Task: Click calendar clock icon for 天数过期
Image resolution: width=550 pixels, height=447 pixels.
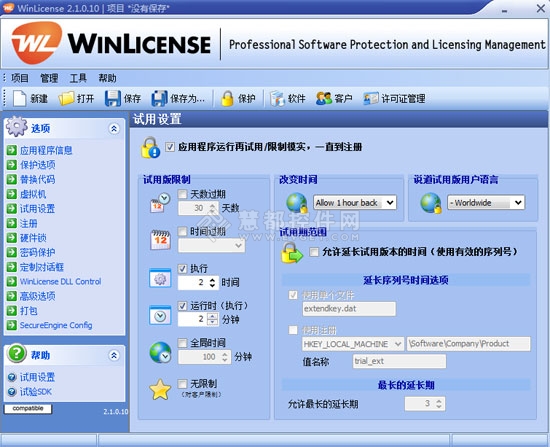Action: pos(160,202)
